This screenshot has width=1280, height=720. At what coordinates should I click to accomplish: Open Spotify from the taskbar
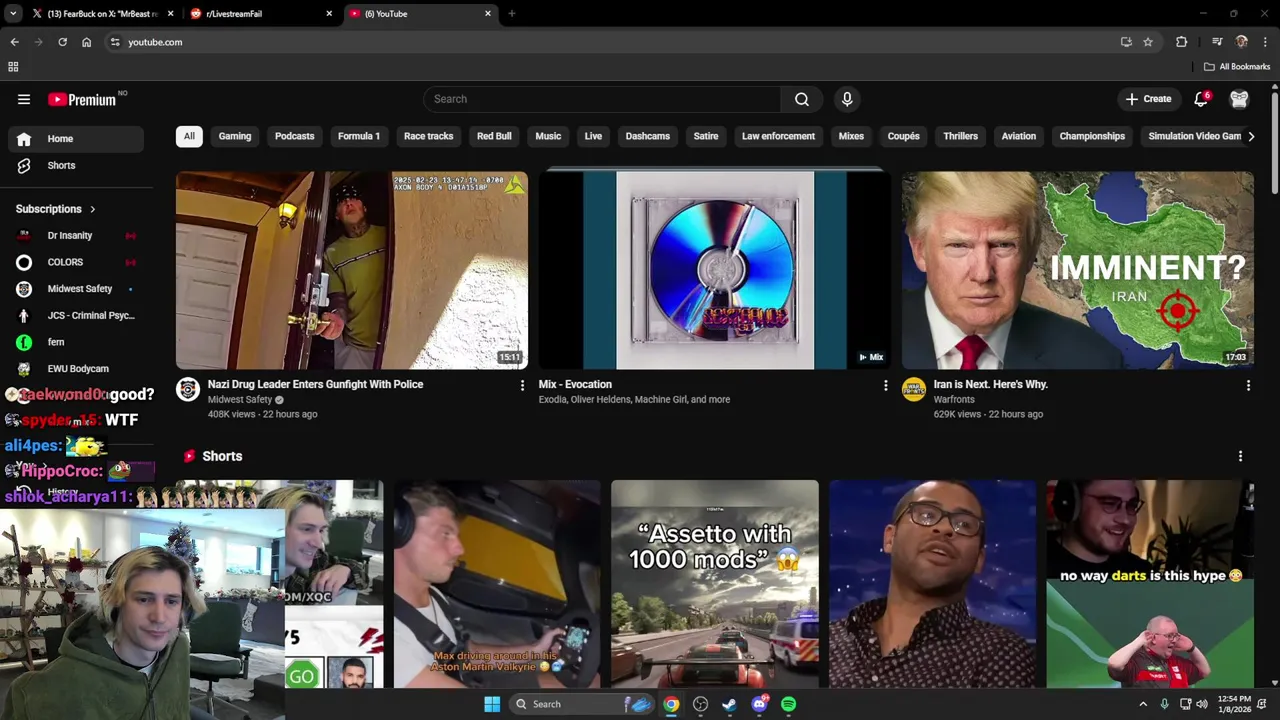pyautogui.click(x=789, y=704)
